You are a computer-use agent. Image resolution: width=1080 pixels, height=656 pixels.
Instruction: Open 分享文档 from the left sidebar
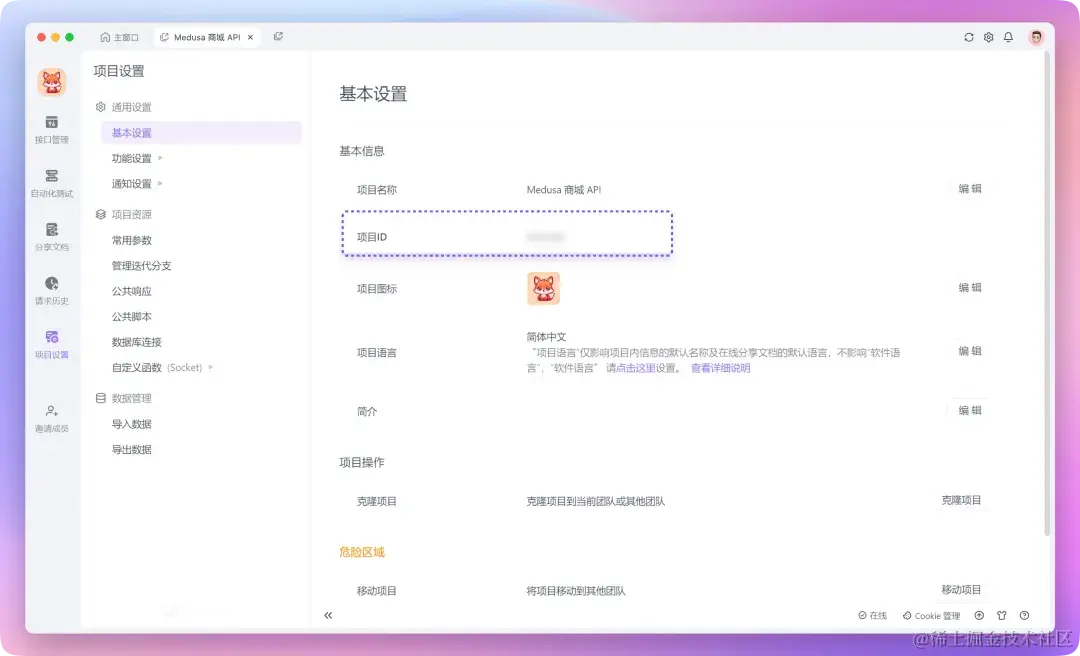pos(51,237)
